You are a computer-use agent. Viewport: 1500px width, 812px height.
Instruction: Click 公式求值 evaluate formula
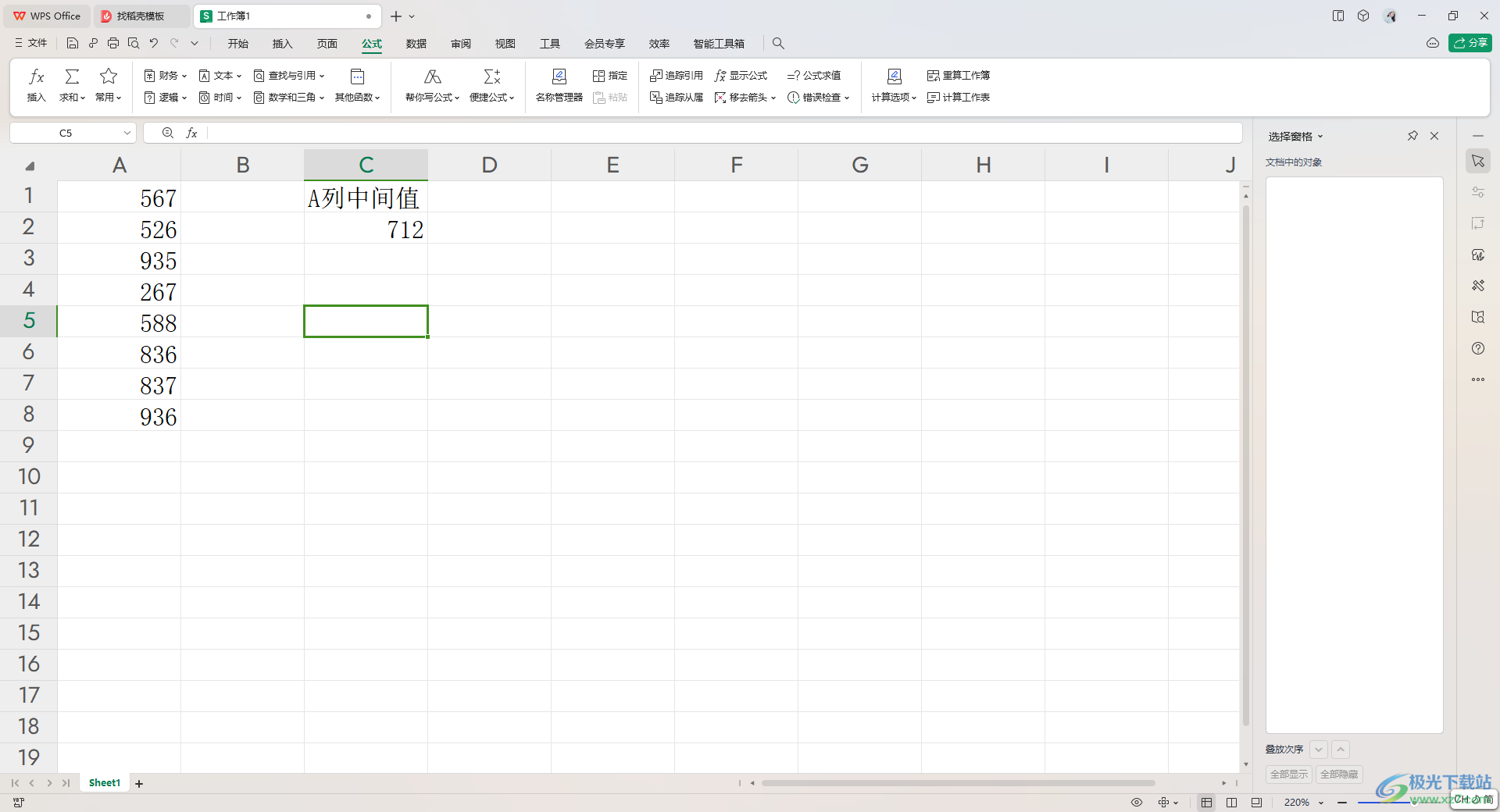(x=814, y=76)
